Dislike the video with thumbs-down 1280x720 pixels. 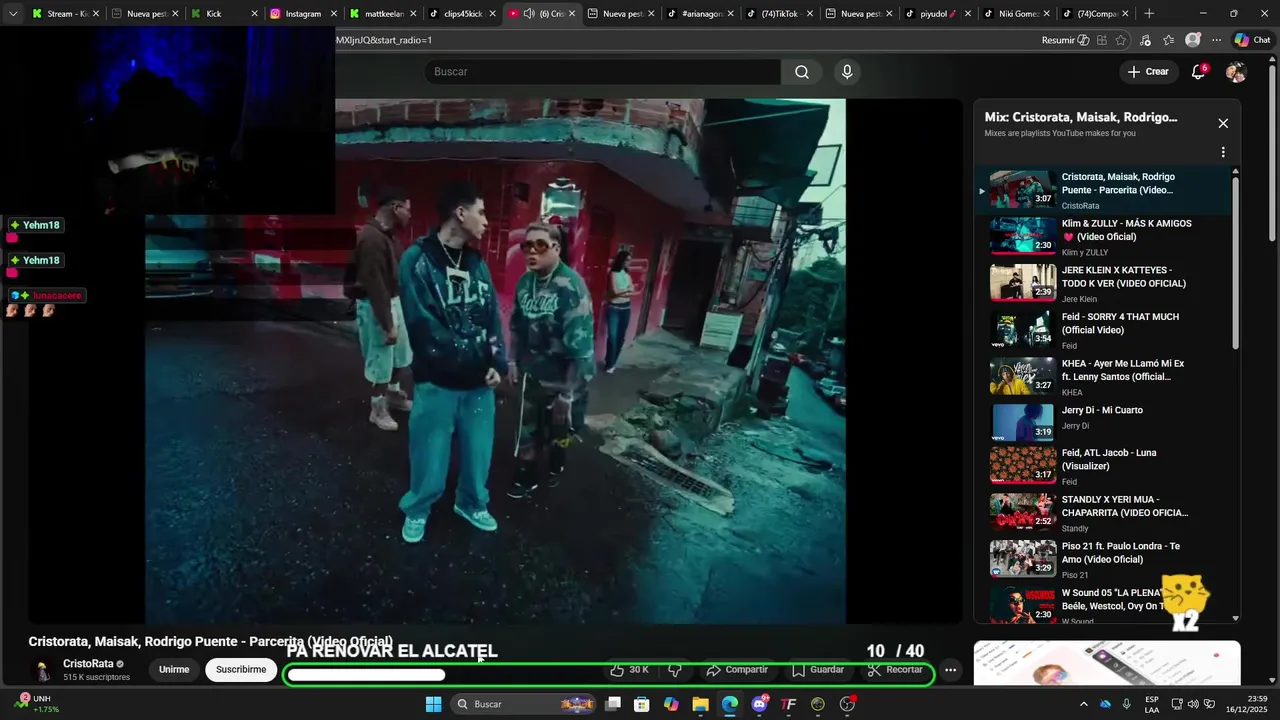point(675,670)
